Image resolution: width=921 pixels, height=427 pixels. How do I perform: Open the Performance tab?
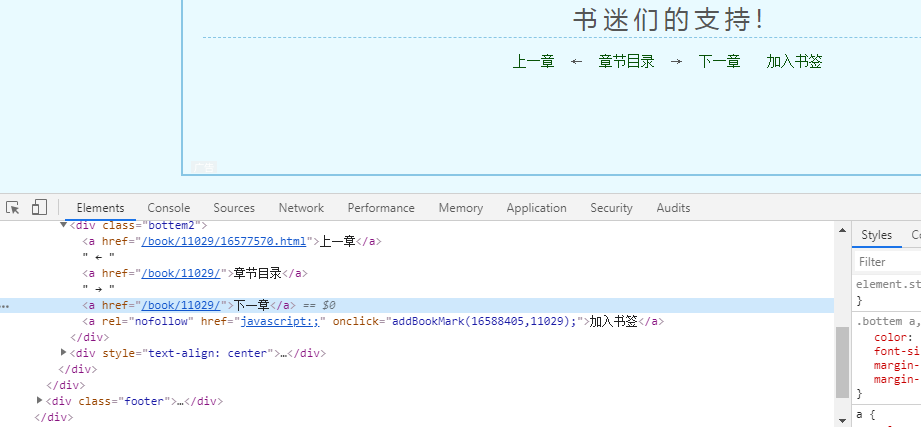(x=381, y=208)
